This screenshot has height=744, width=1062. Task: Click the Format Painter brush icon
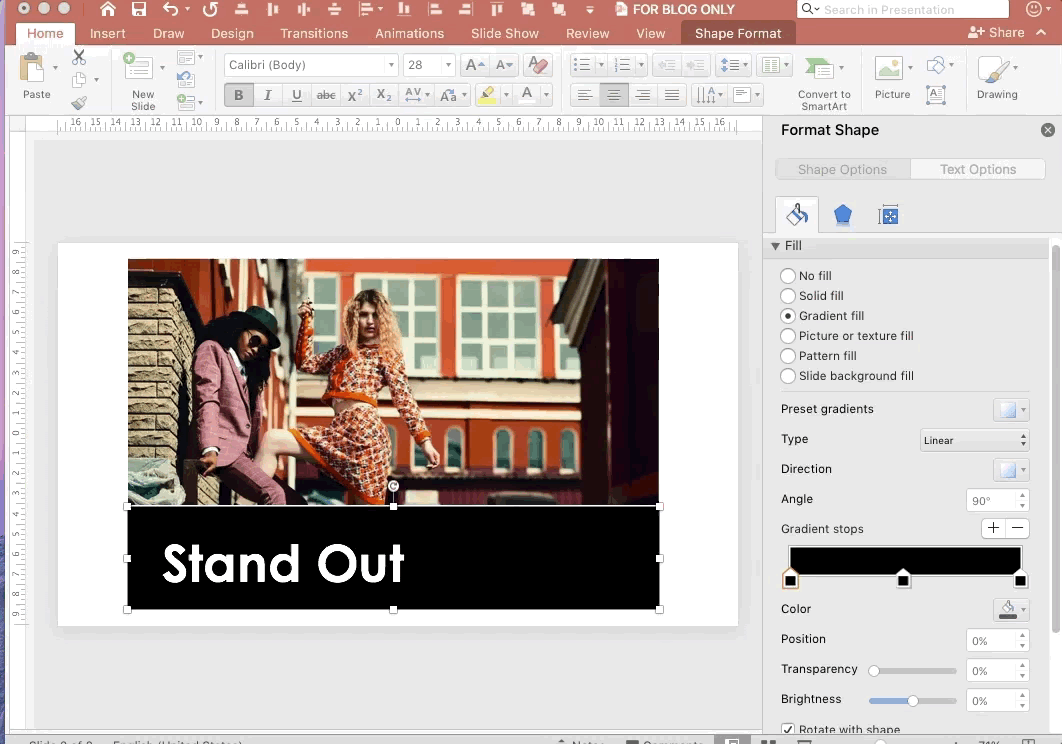pos(79,103)
